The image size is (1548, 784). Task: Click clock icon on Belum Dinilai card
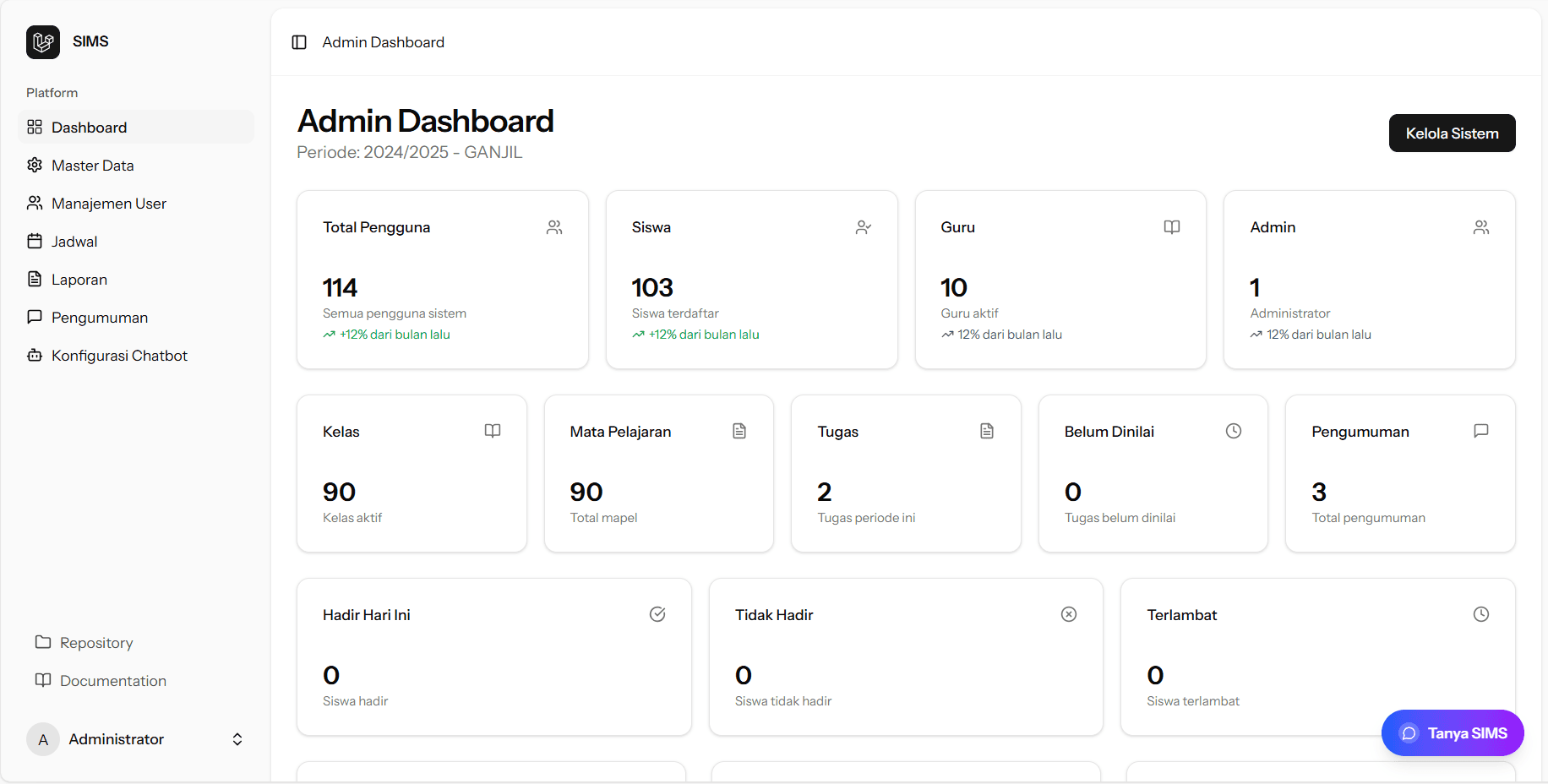click(1234, 431)
